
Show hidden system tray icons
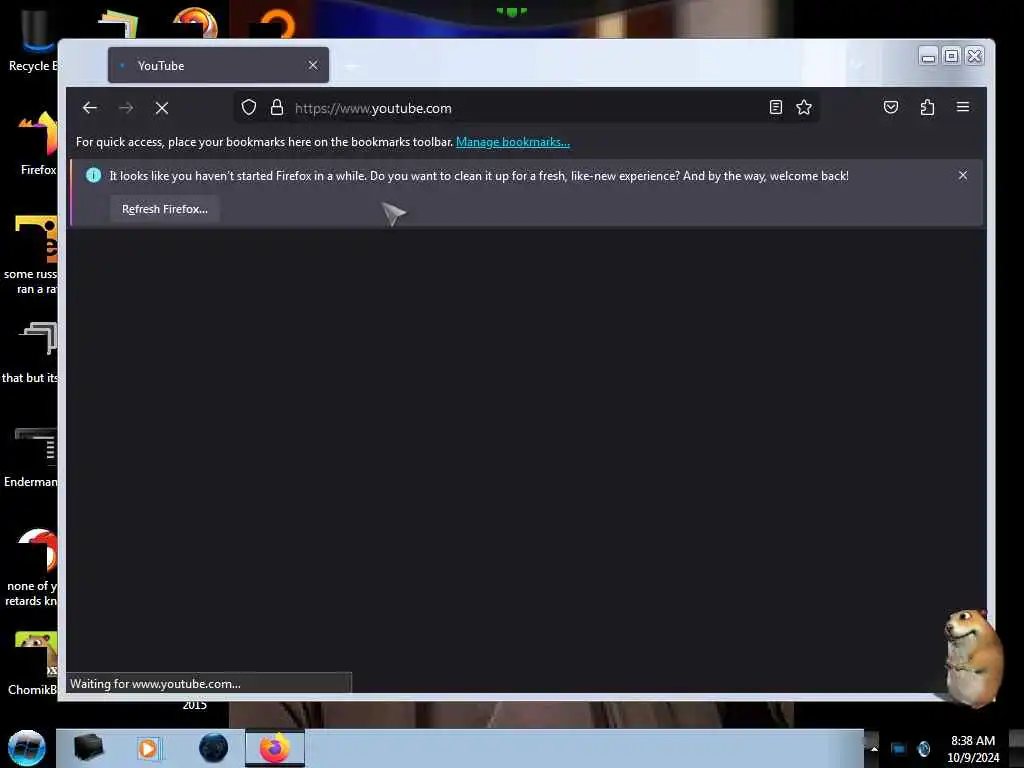pyautogui.click(x=874, y=749)
